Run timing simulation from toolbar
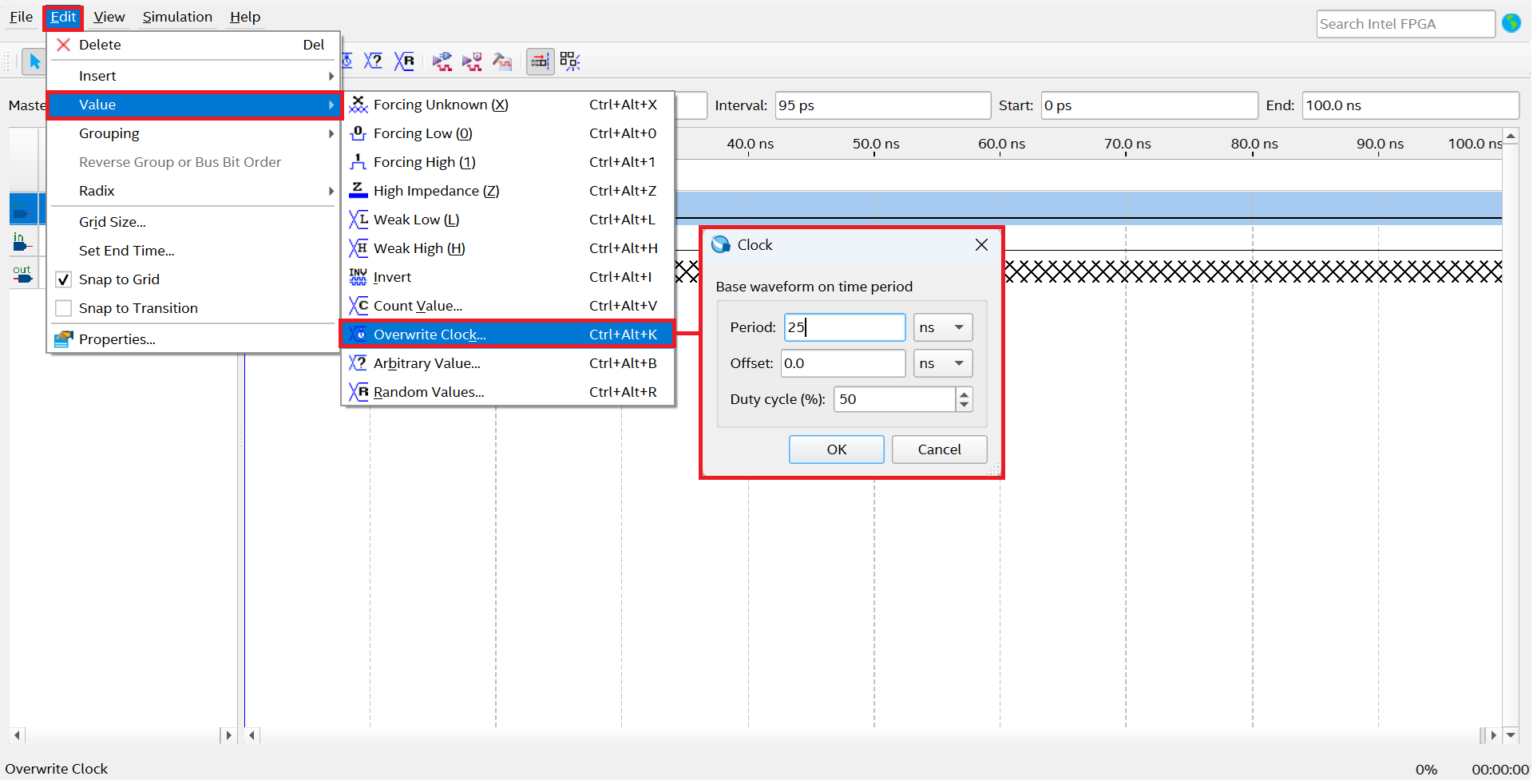 pos(472,61)
